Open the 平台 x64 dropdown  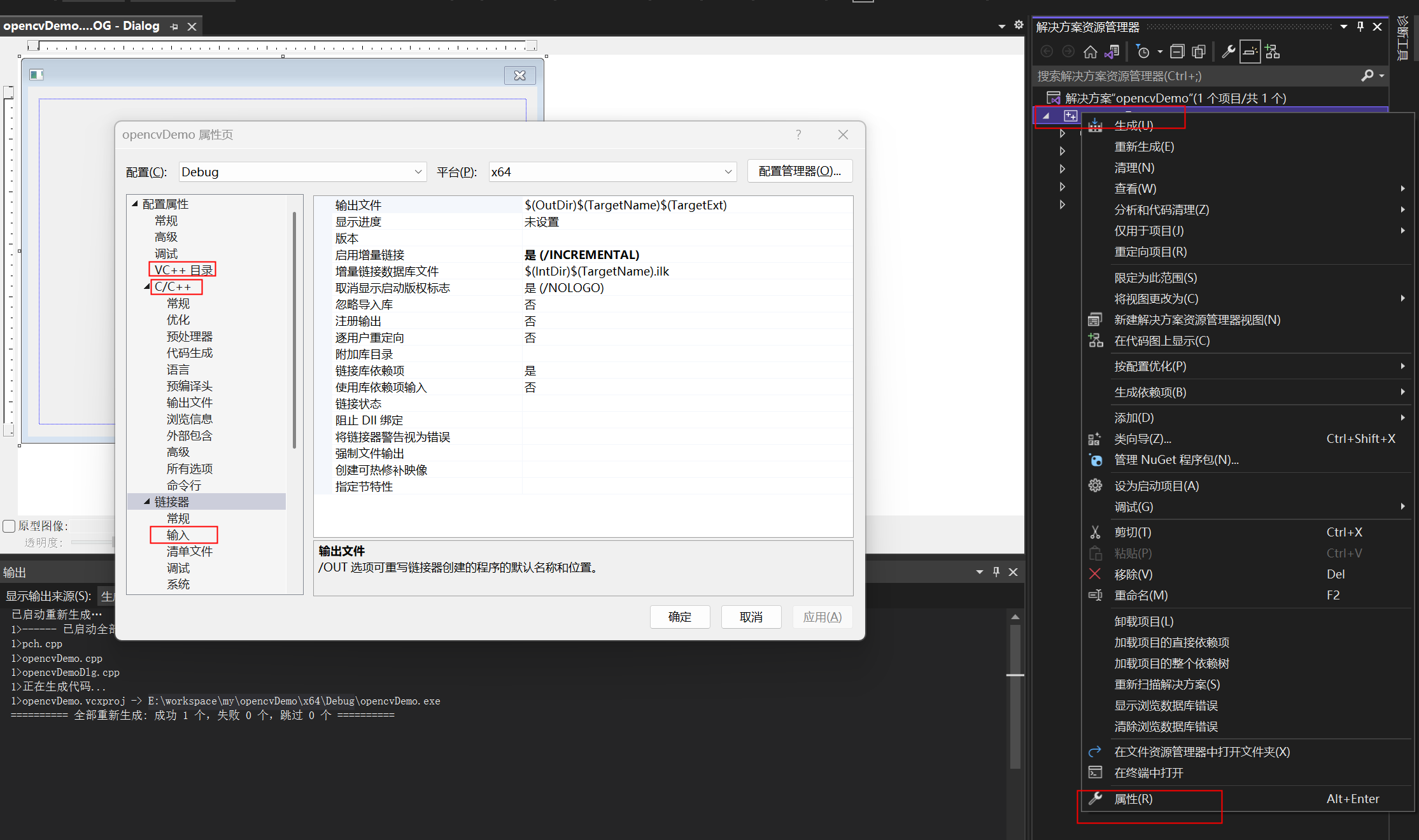click(728, 171)
